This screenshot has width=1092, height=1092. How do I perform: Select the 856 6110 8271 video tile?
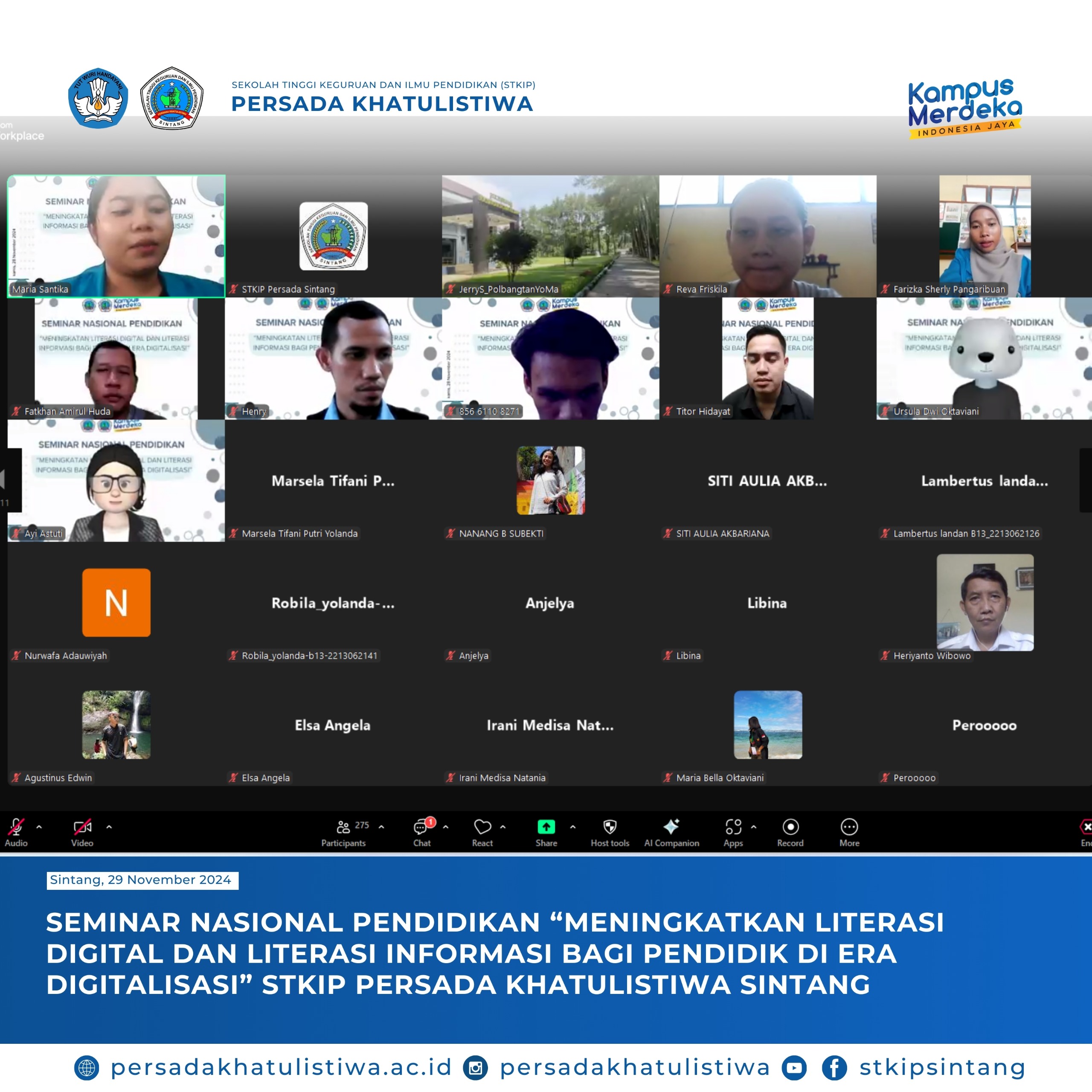tap(551, 358)
